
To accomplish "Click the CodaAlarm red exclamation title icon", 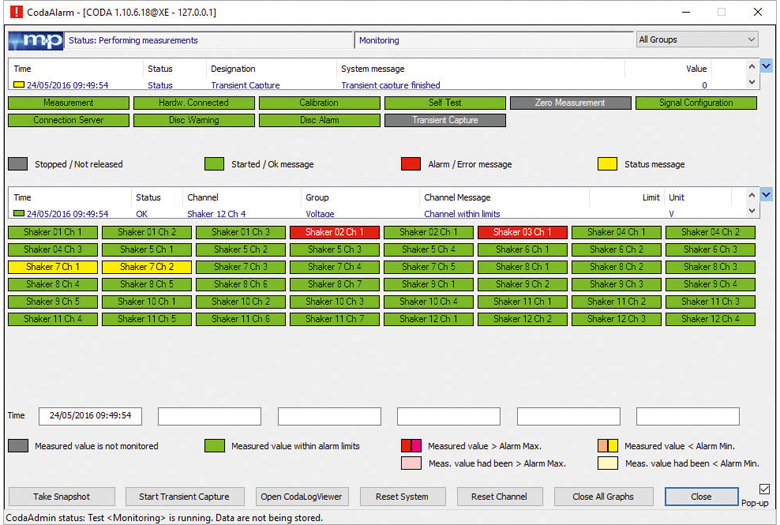I will [16, 11].
